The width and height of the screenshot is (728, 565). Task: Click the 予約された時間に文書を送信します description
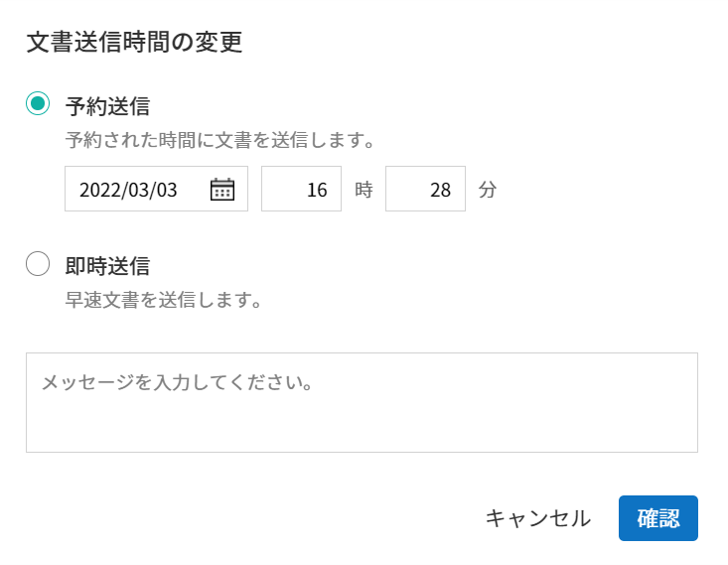pyautogui.click(x=220, y=140)
